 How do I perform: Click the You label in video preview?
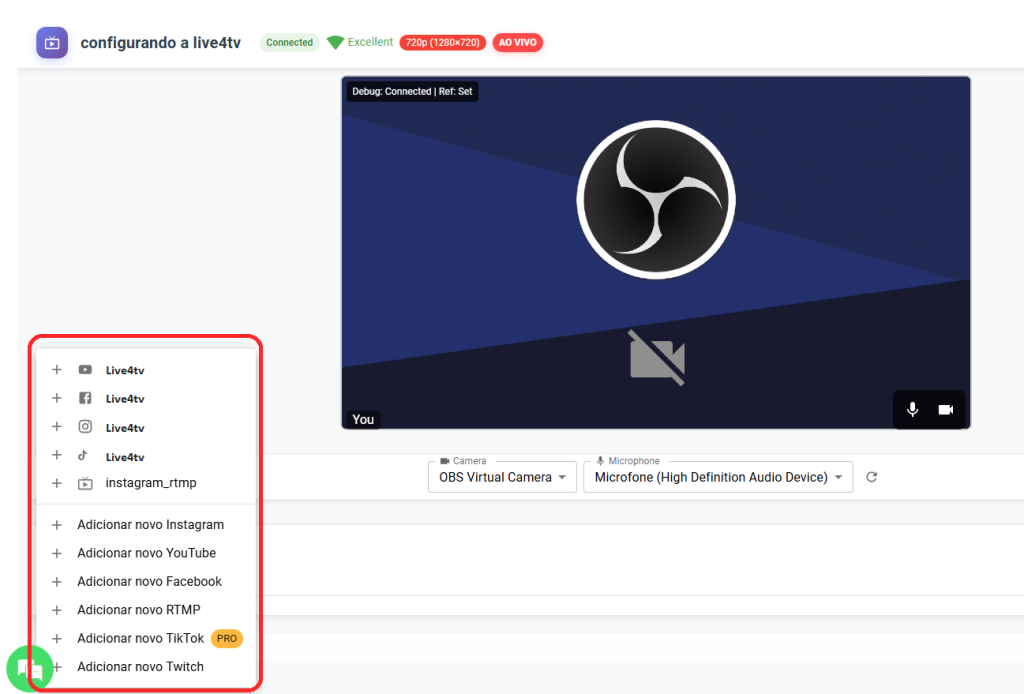coord(363,419)
